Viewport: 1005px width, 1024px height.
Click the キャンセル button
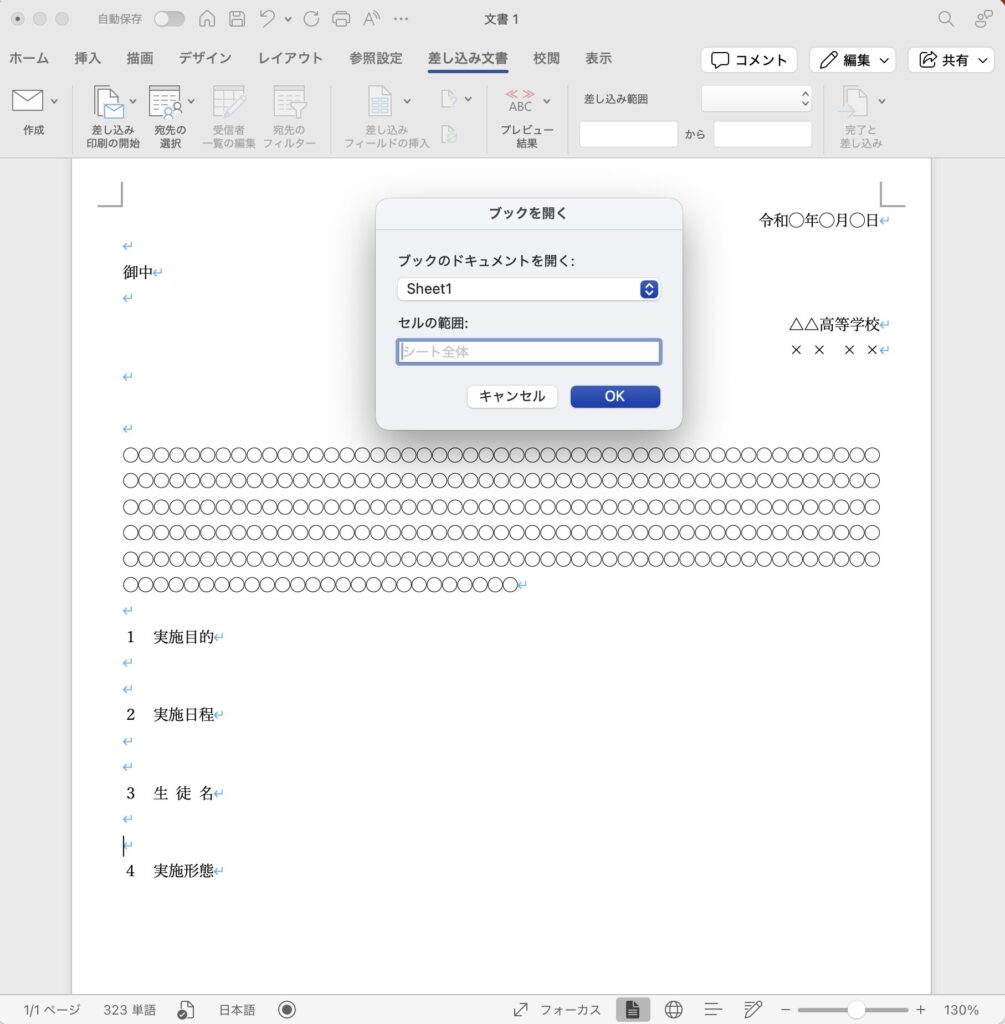[512, 396]
